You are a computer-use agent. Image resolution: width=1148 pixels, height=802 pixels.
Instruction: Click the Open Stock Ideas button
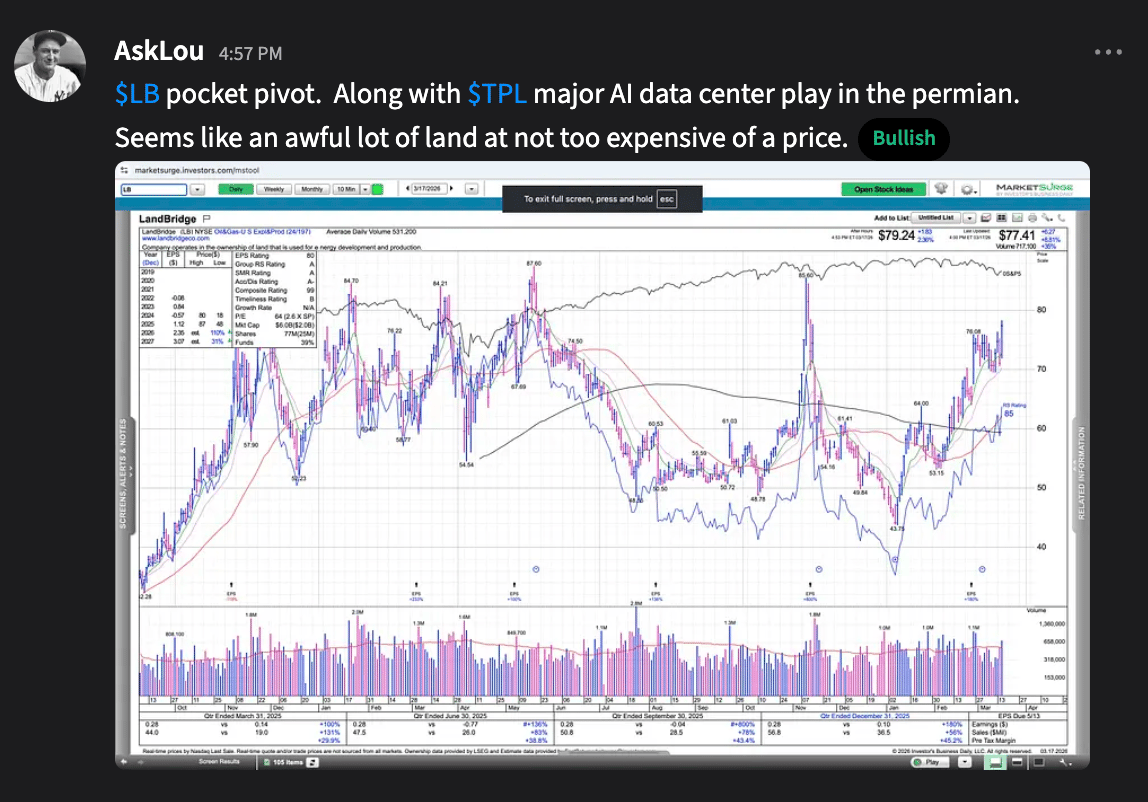tap(884, 189)
